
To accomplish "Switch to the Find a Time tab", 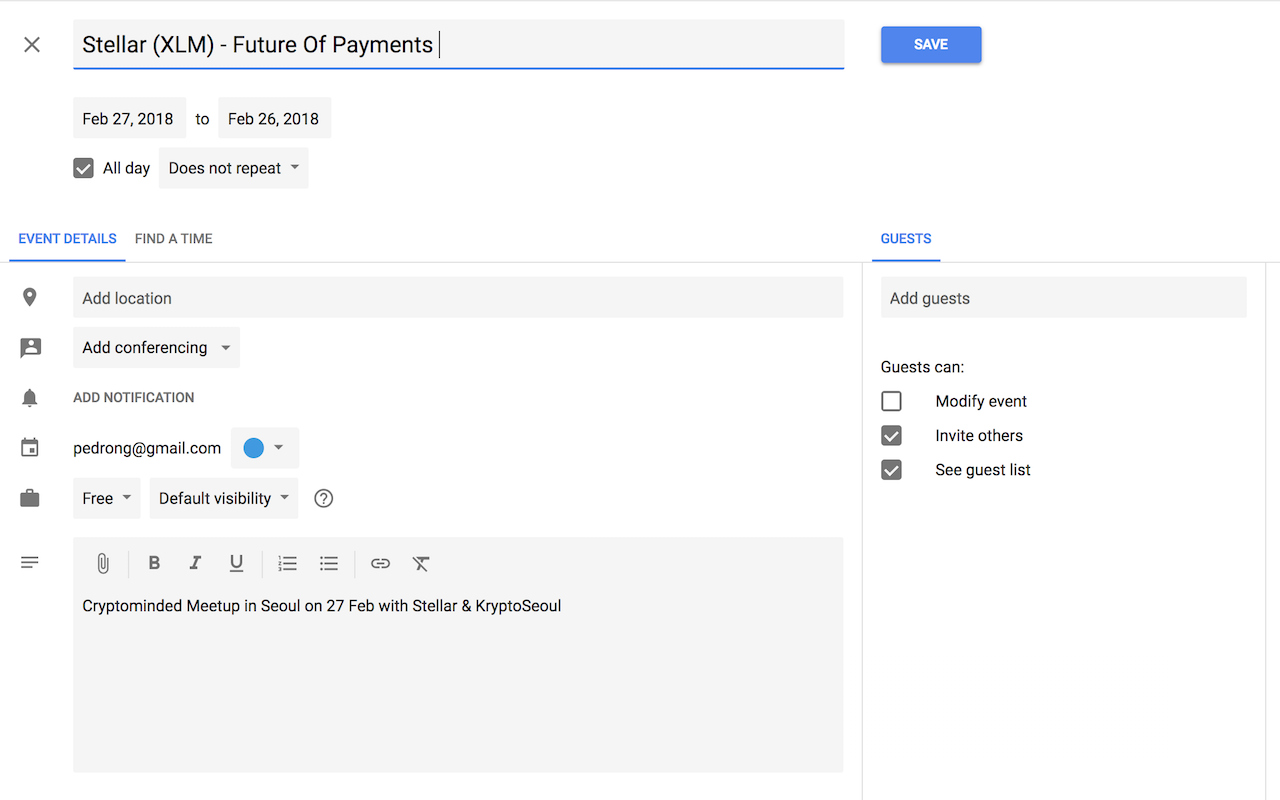I will (x=174, y=238).
